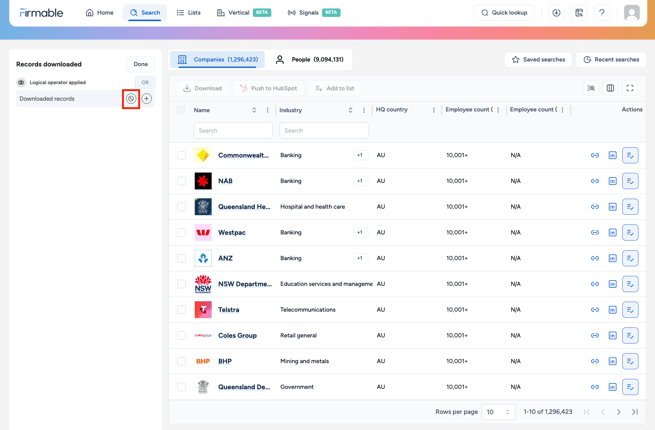Open the website link icon for Westpac
This screenshot has width=655, height=430.
pyautogui.click(x=595, y=232)
